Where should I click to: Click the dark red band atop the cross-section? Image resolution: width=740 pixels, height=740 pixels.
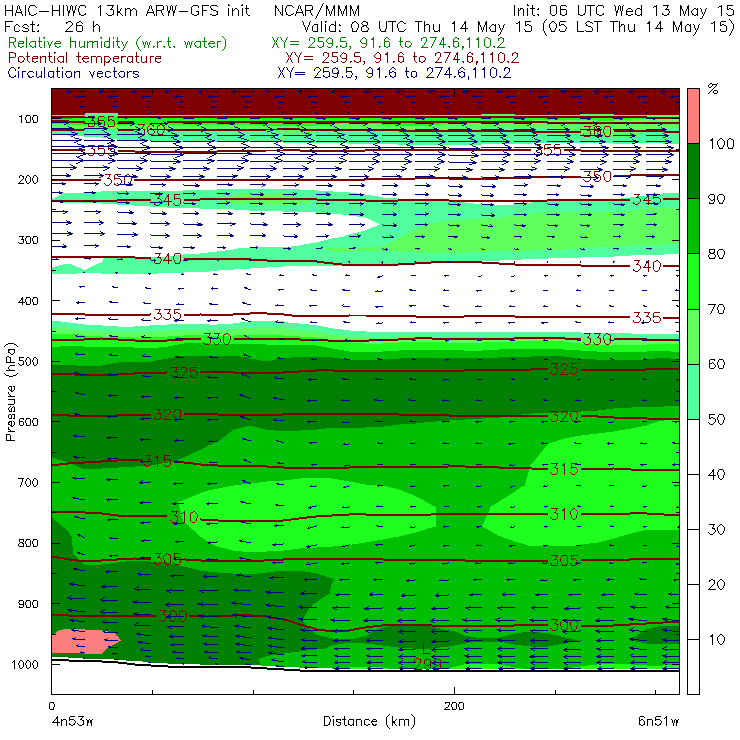365,101
